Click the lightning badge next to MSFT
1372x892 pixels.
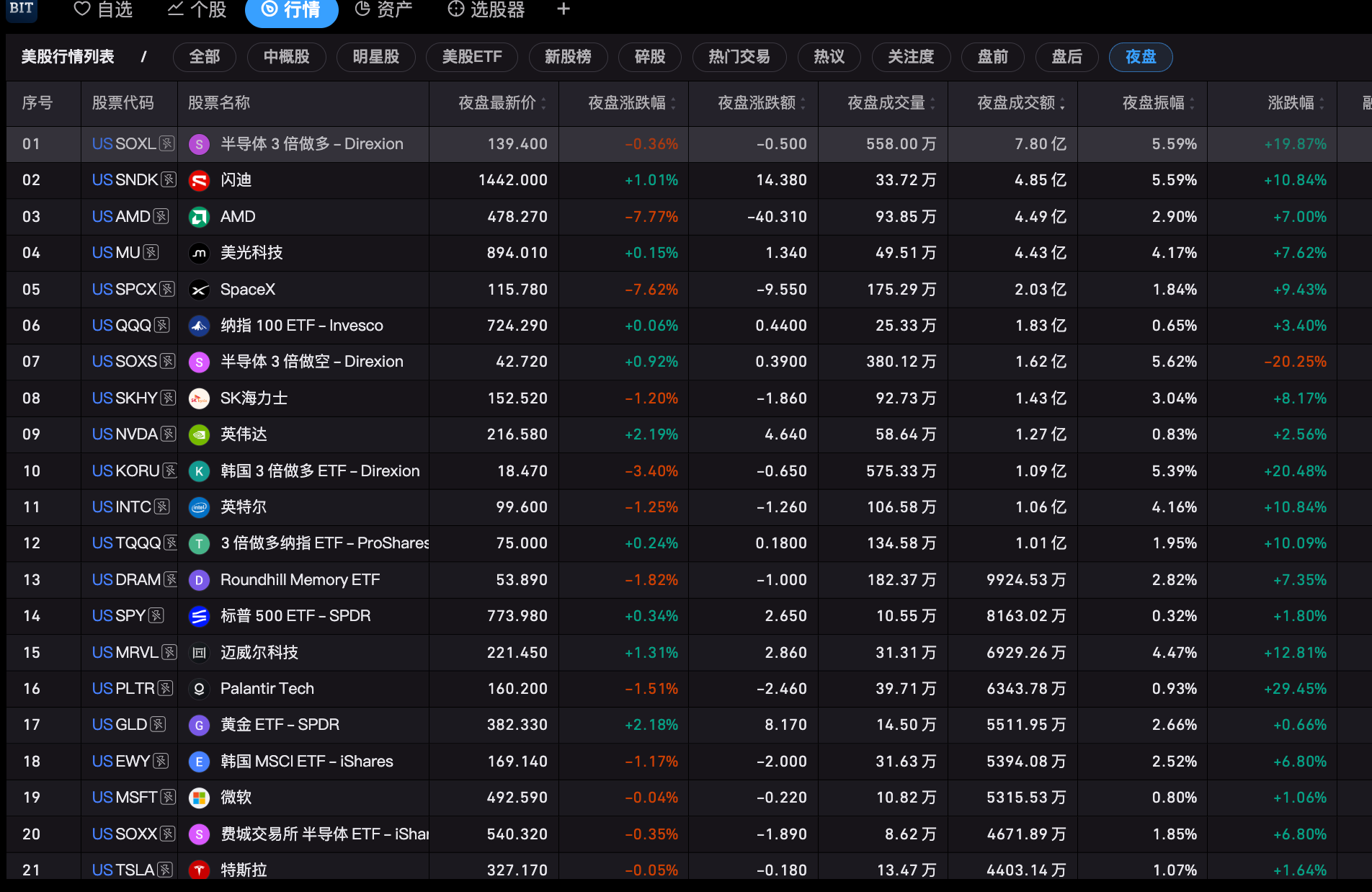pos(168,797)
